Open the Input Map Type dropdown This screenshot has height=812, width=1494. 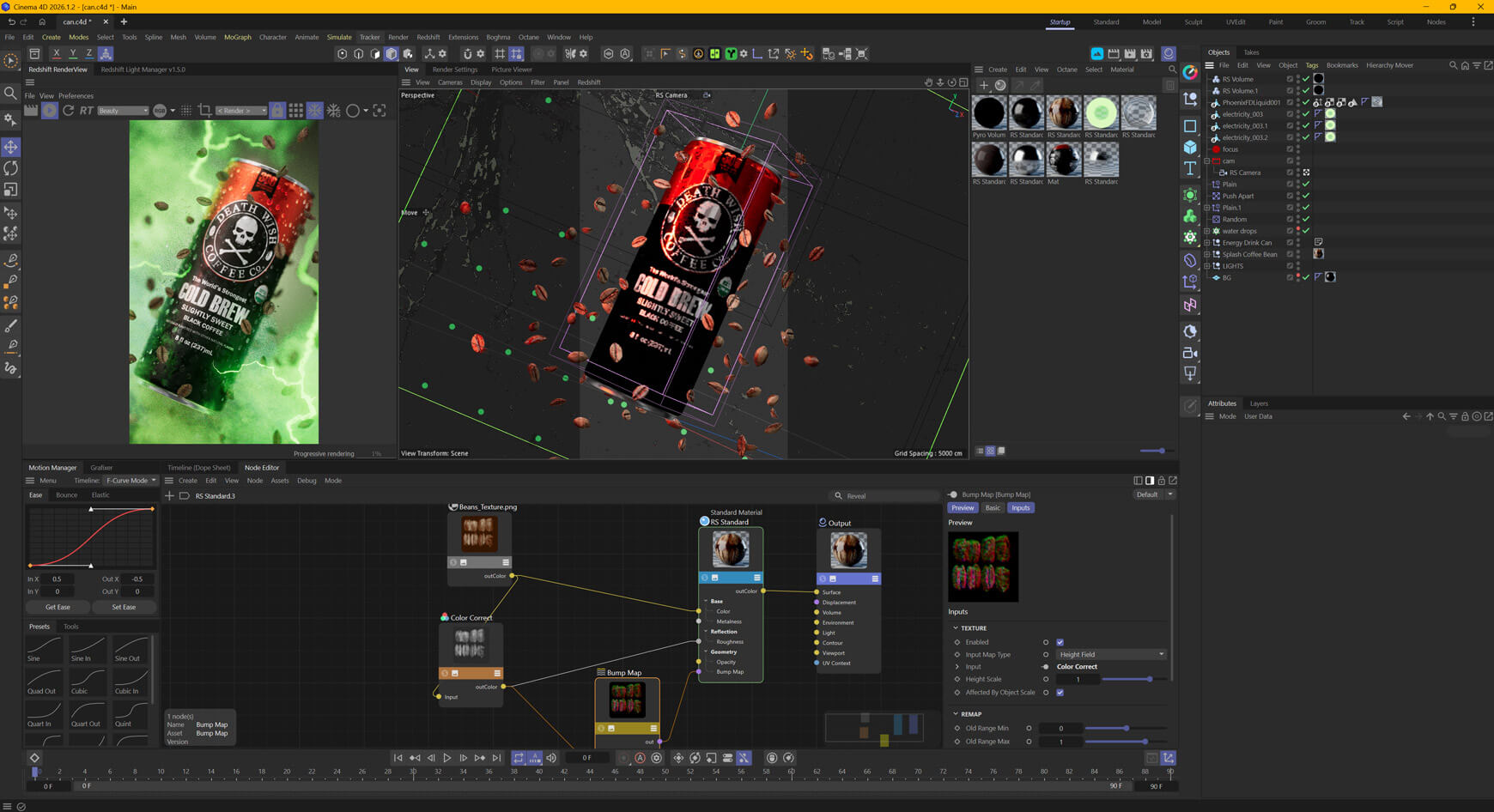point(1111,654)
